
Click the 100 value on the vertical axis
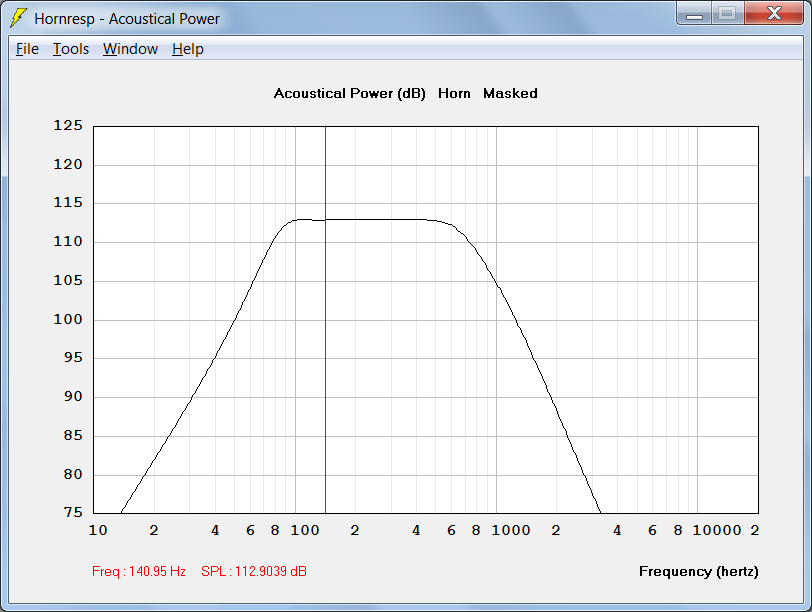click(x=68, y=319)
